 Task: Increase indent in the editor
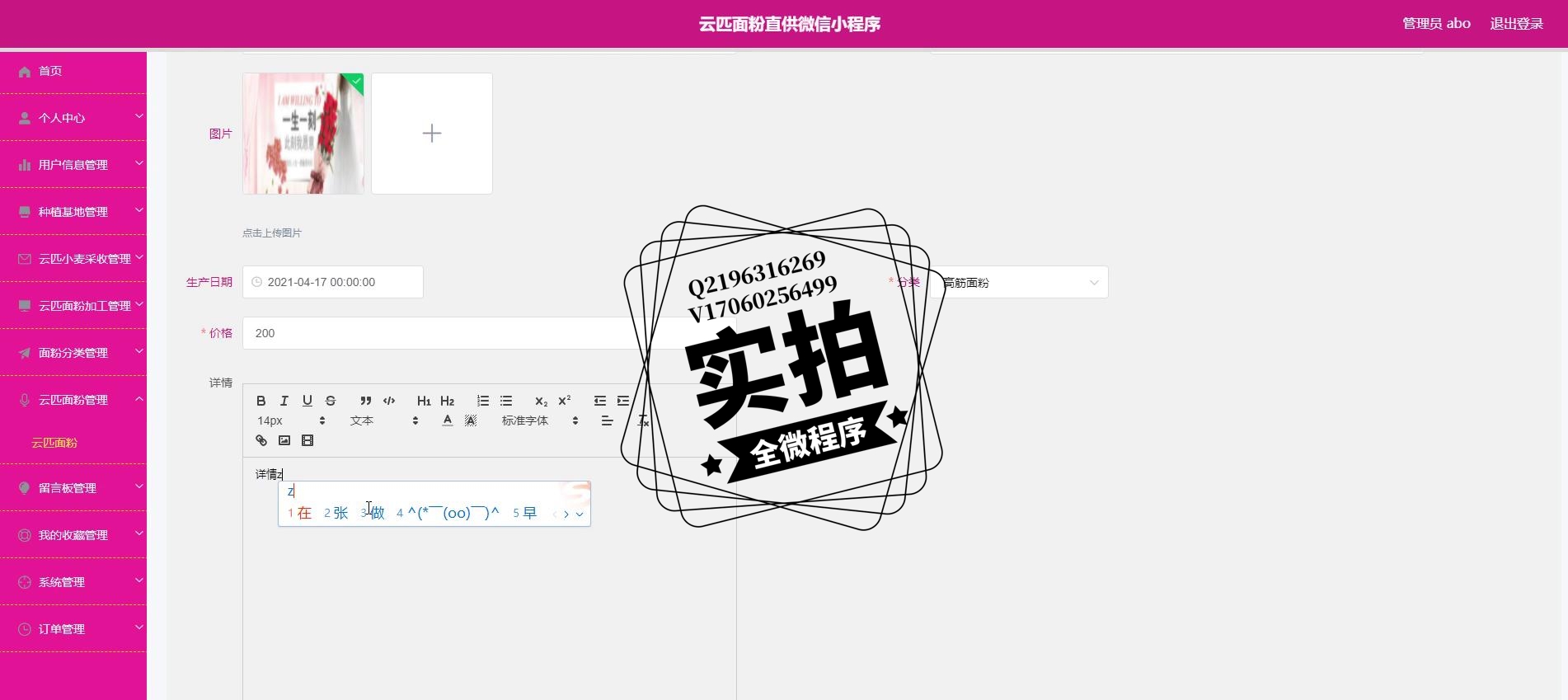point(622,401)
